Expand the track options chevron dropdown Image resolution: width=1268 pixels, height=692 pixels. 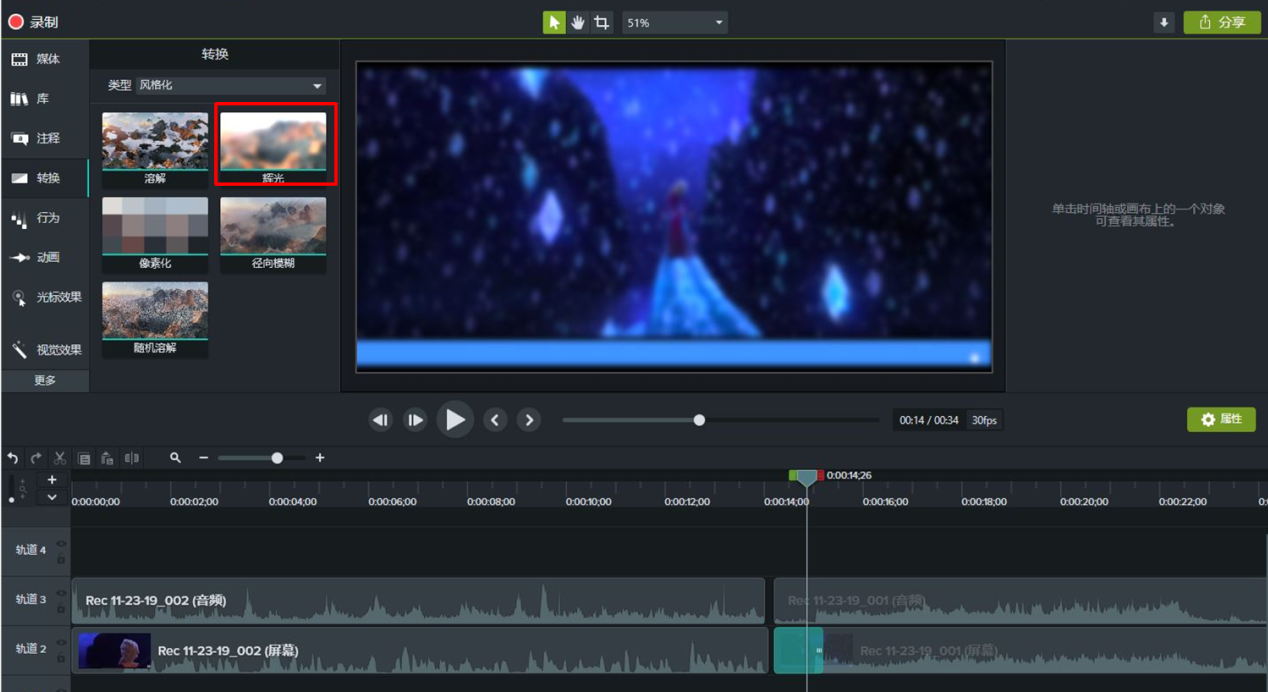52,497
